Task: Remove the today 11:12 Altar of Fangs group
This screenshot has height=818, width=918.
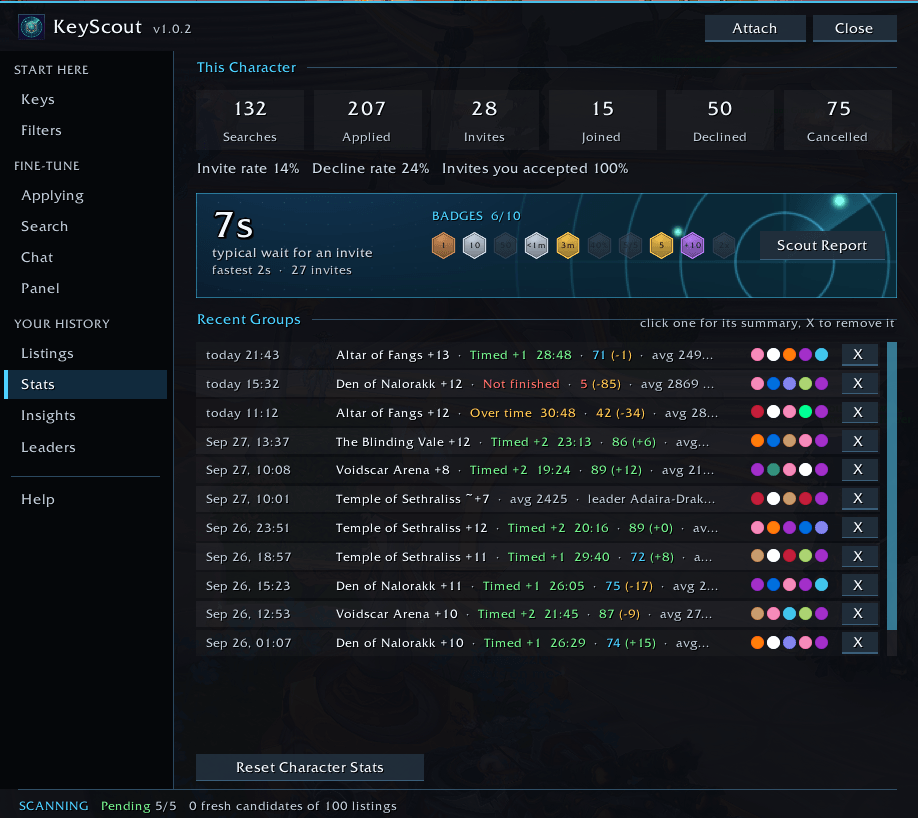Action: coord(859,412)
